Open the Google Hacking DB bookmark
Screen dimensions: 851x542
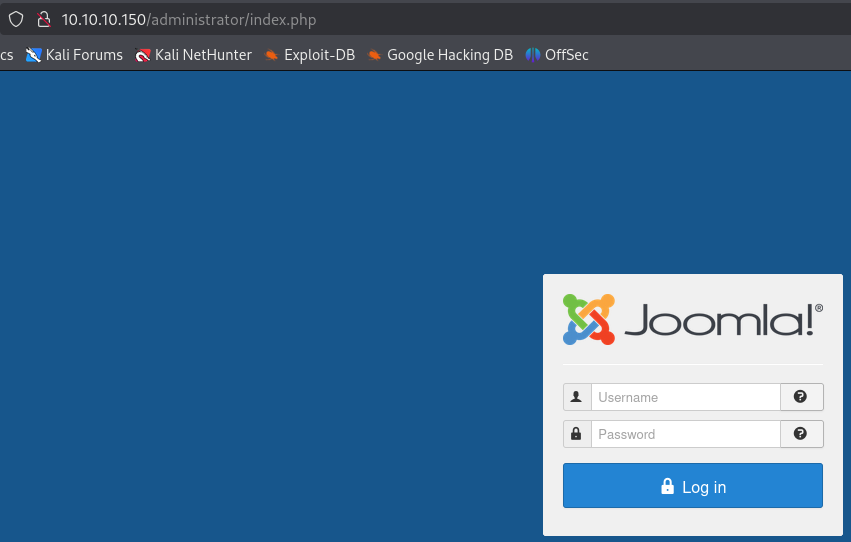point(440,55)
